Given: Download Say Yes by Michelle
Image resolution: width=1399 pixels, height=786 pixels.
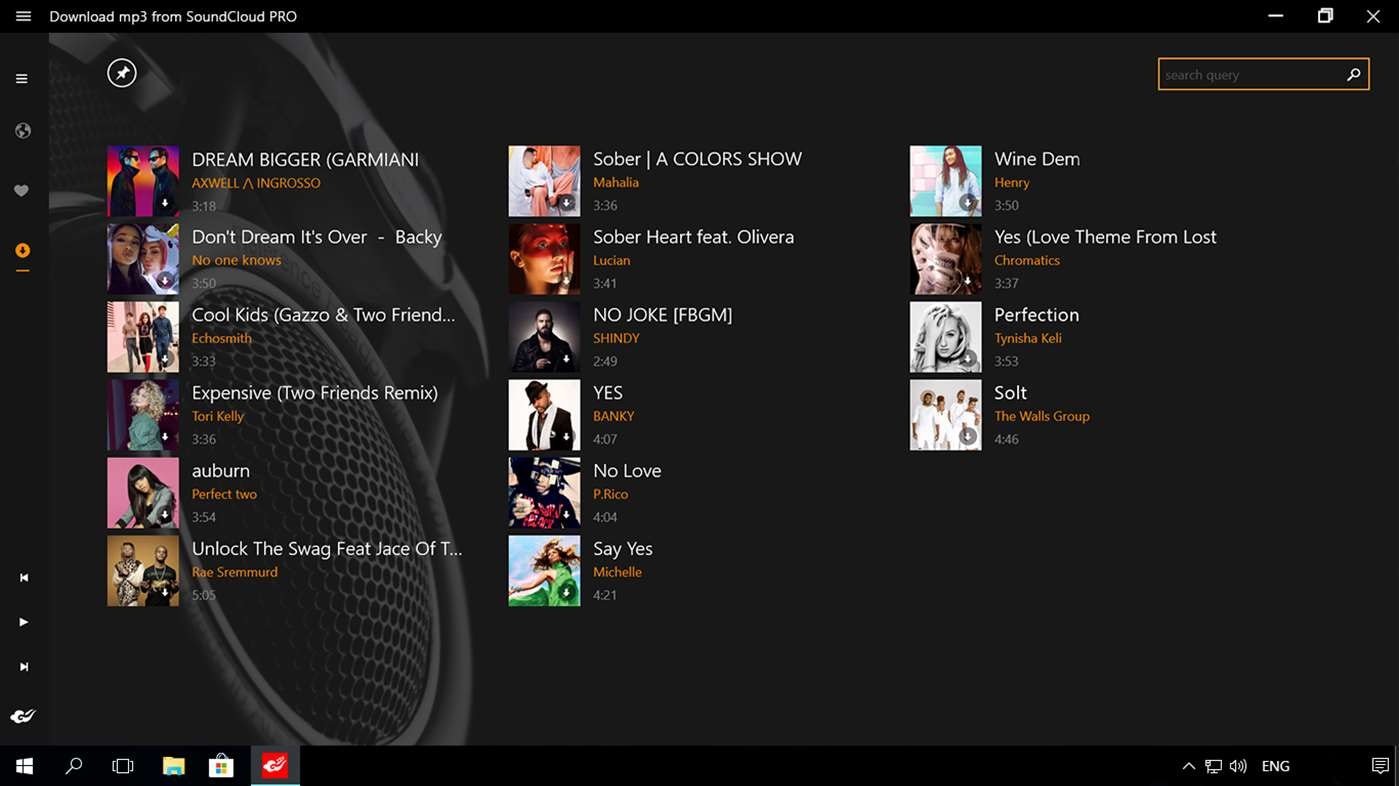Looking at the screenshot, I should click(x=566, y=593).
